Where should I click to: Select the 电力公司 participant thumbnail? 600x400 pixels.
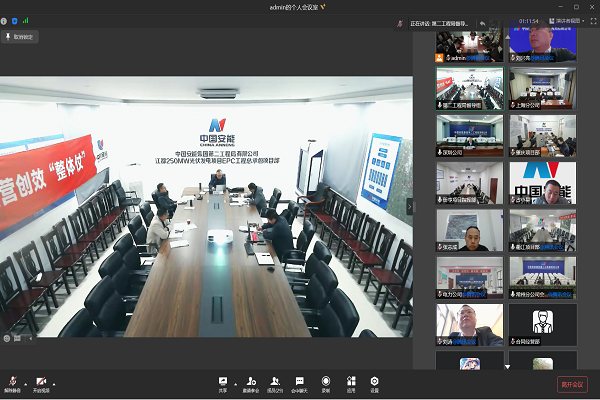coord(470,278)
